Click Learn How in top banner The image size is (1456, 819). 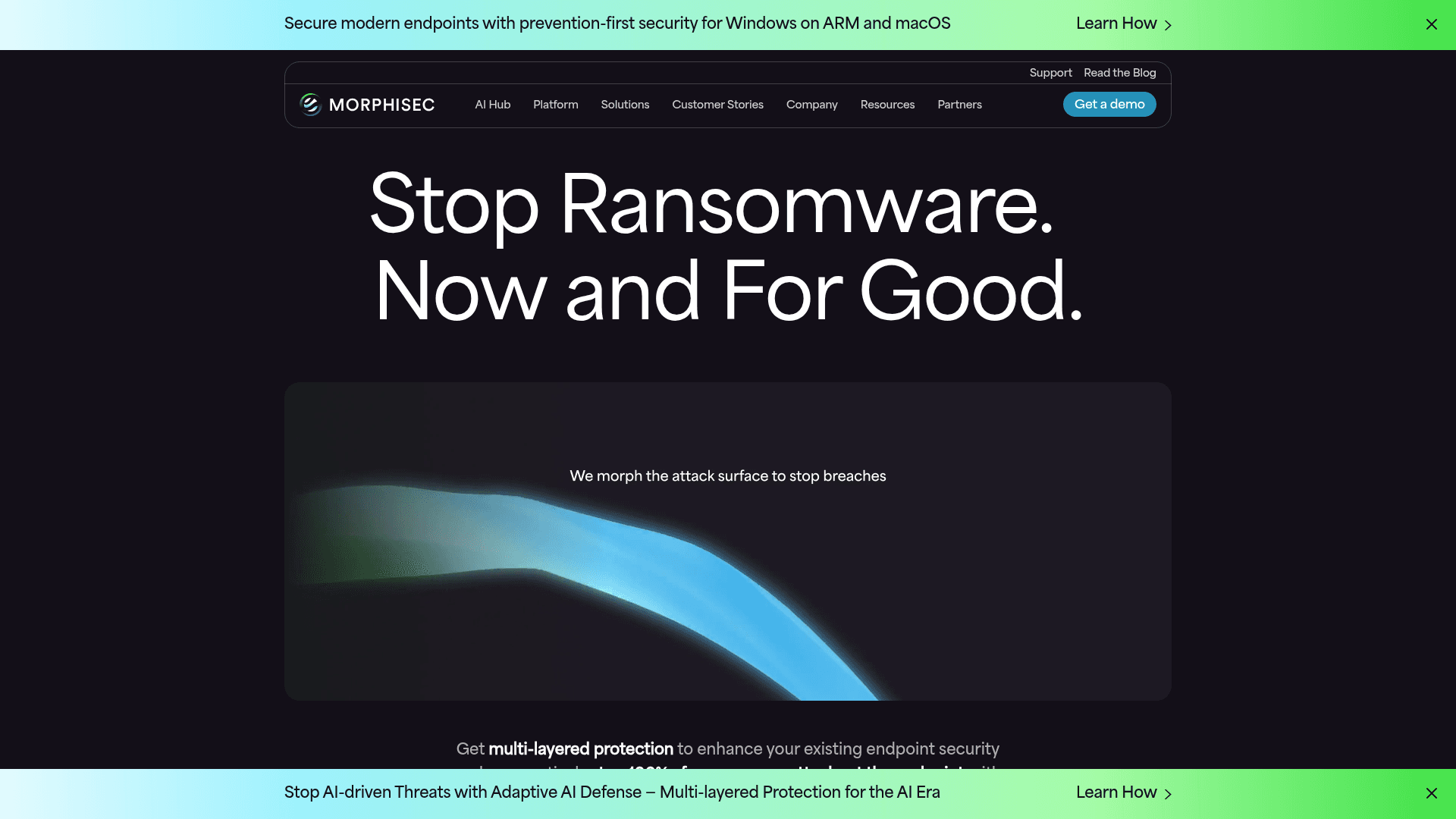click(x=1116, y=24)
